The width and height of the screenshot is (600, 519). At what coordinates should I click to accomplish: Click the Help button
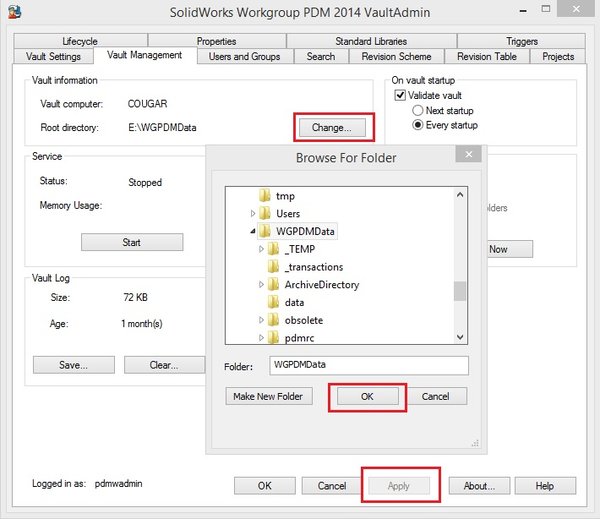pos(545,486)
